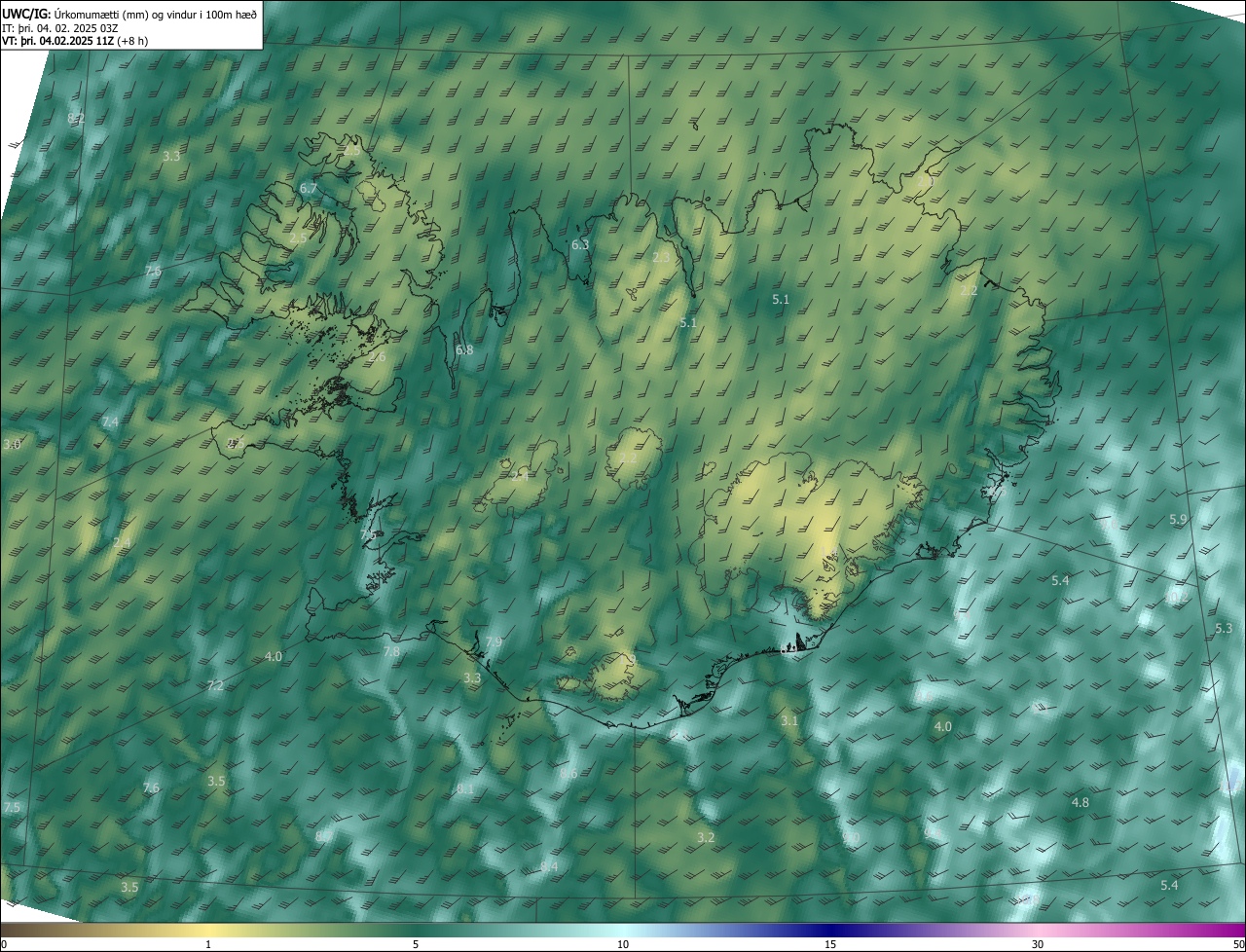Image resolution: width=1246 pixels, height=952 pixels.
Task: Click the yellow section of the color bar
Action: [x=209, y=931]
